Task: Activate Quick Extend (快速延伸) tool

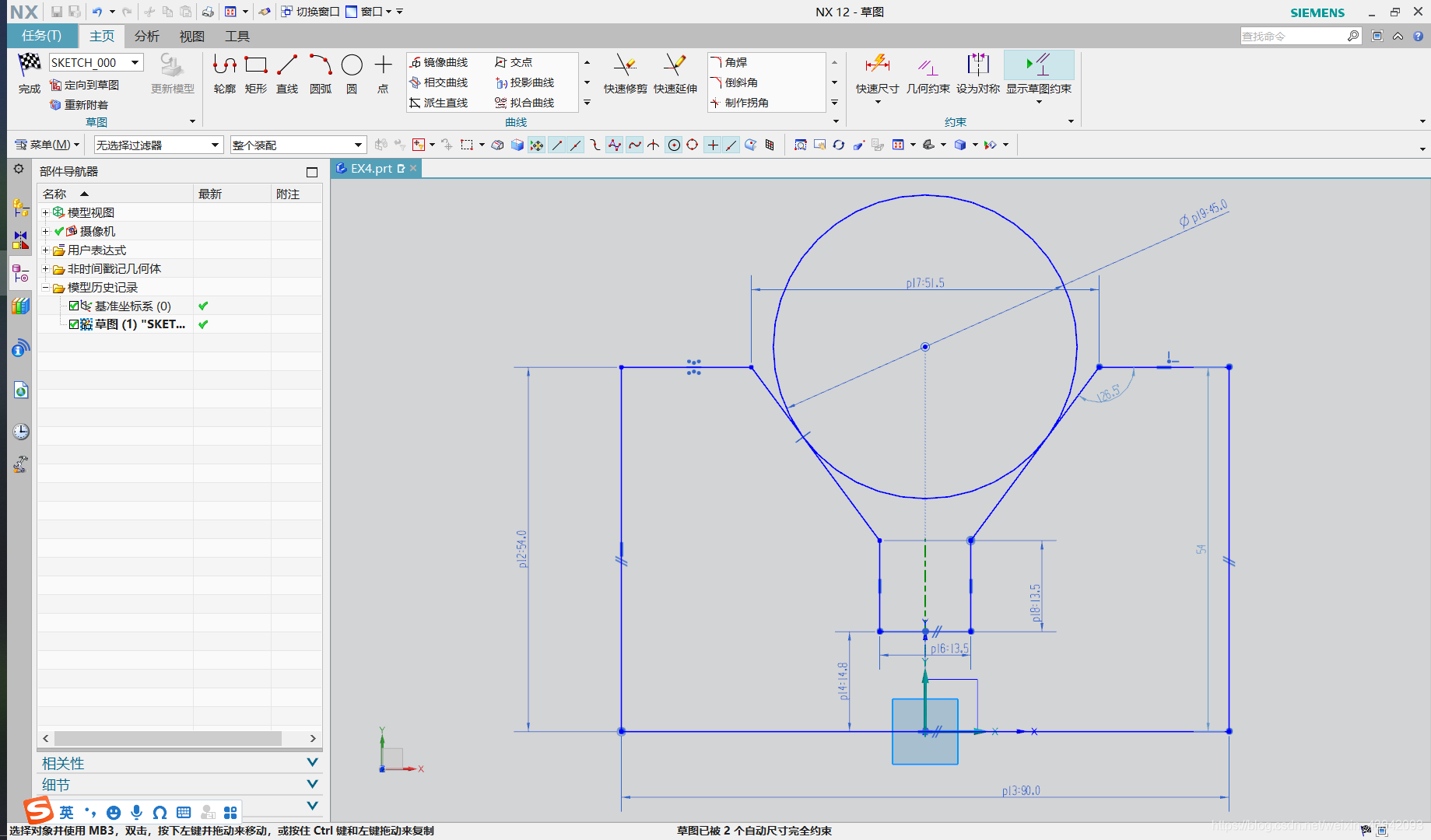Action: tap(675, 74)
